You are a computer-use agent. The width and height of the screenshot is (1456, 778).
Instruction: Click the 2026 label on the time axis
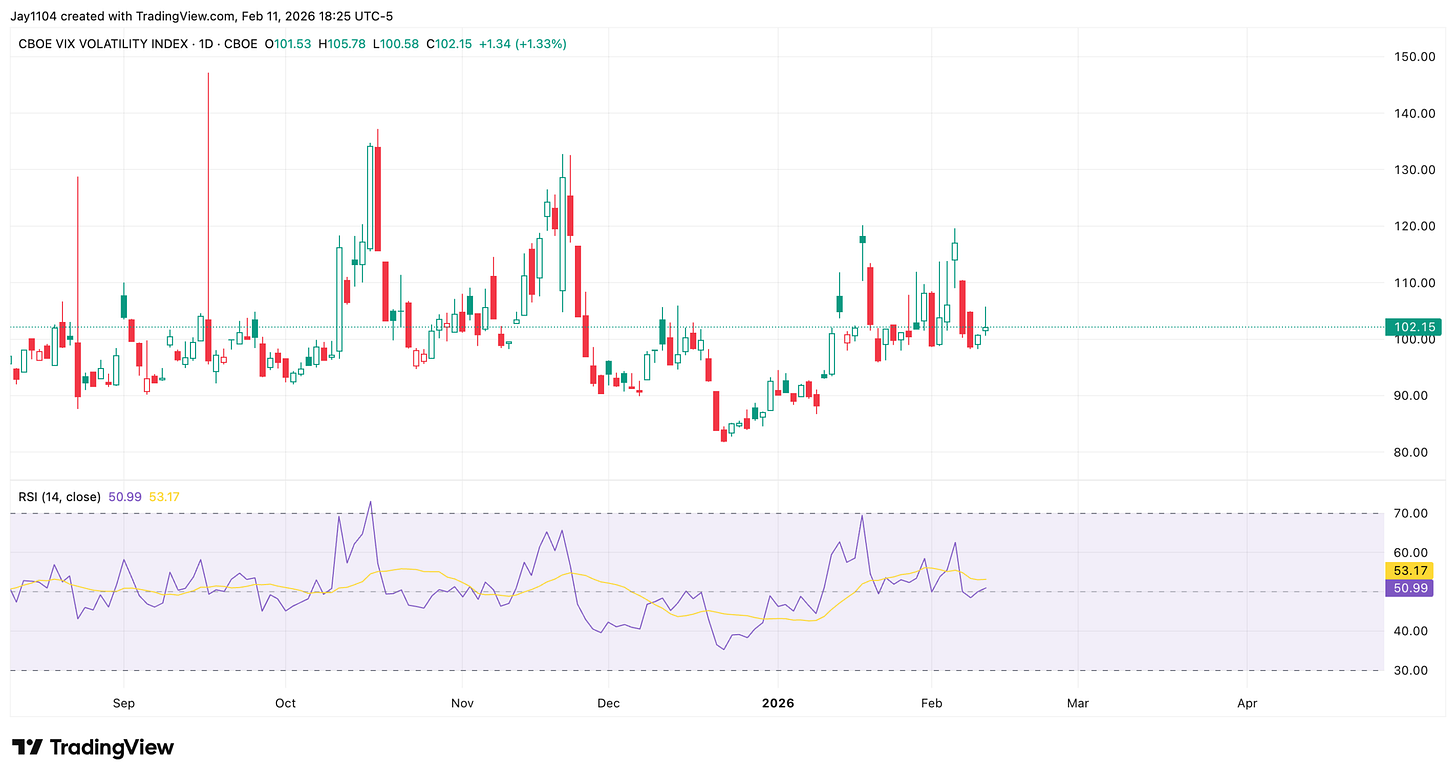[777, 704]
